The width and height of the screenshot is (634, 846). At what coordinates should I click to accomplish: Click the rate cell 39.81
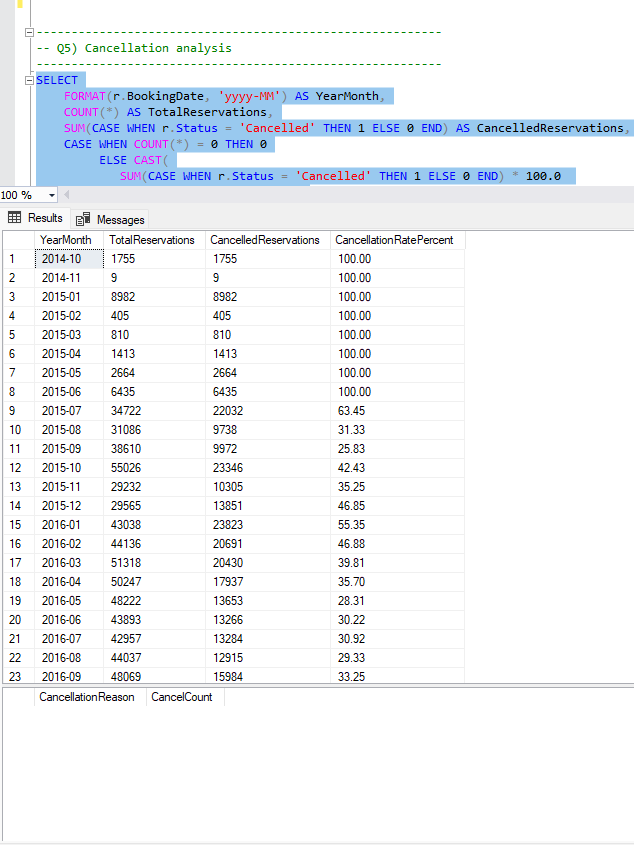(398, 563)
